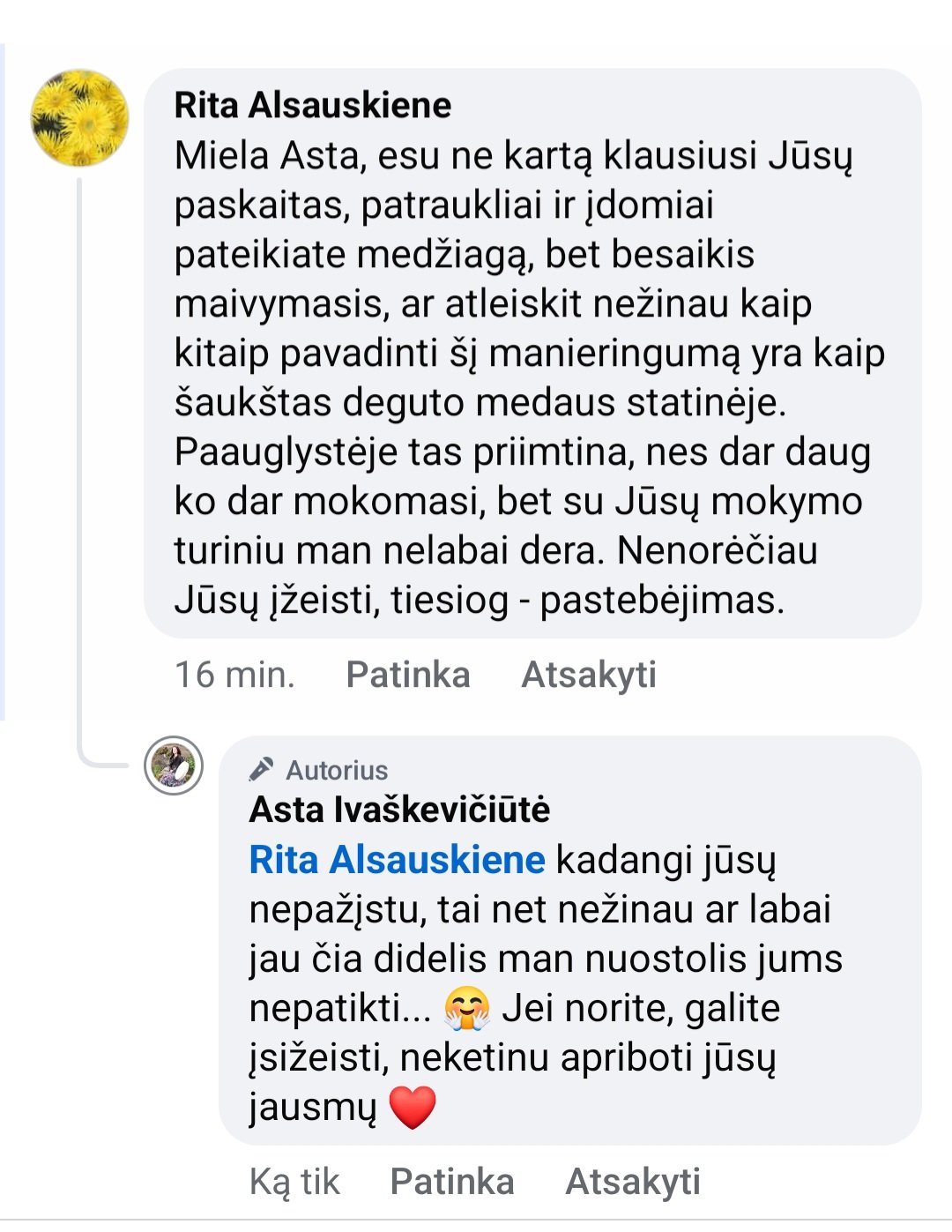Open Asta's small round profile photo
The image size is (952, 1232).
point(174,765)
